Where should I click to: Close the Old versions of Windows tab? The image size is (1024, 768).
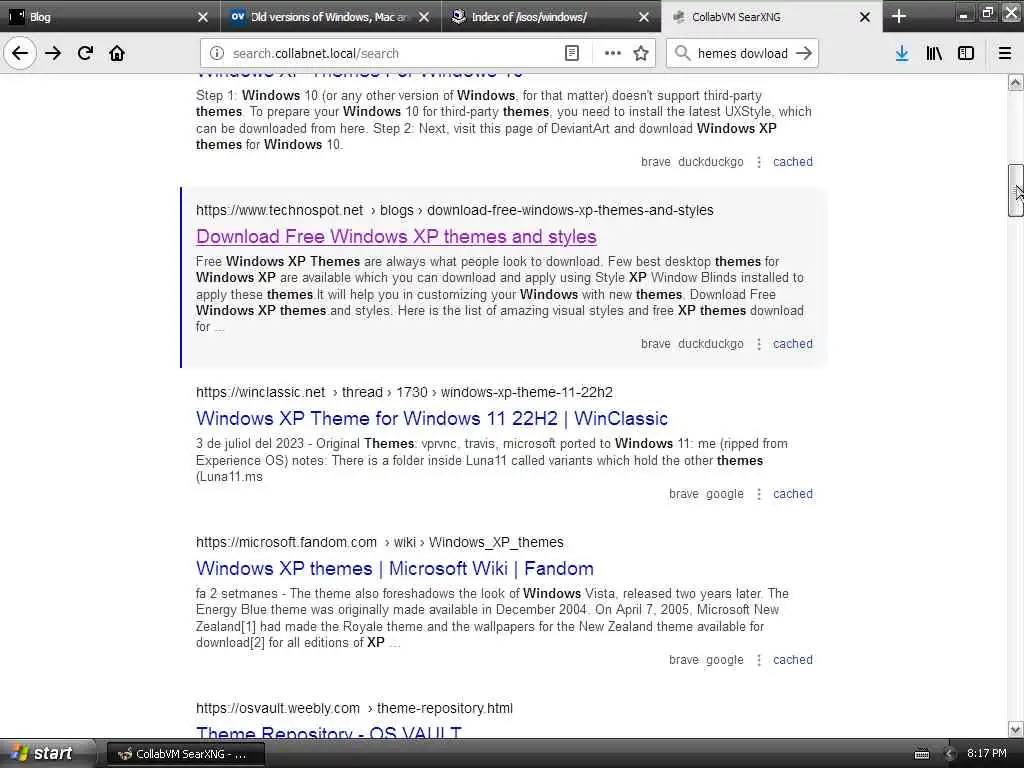424,17
